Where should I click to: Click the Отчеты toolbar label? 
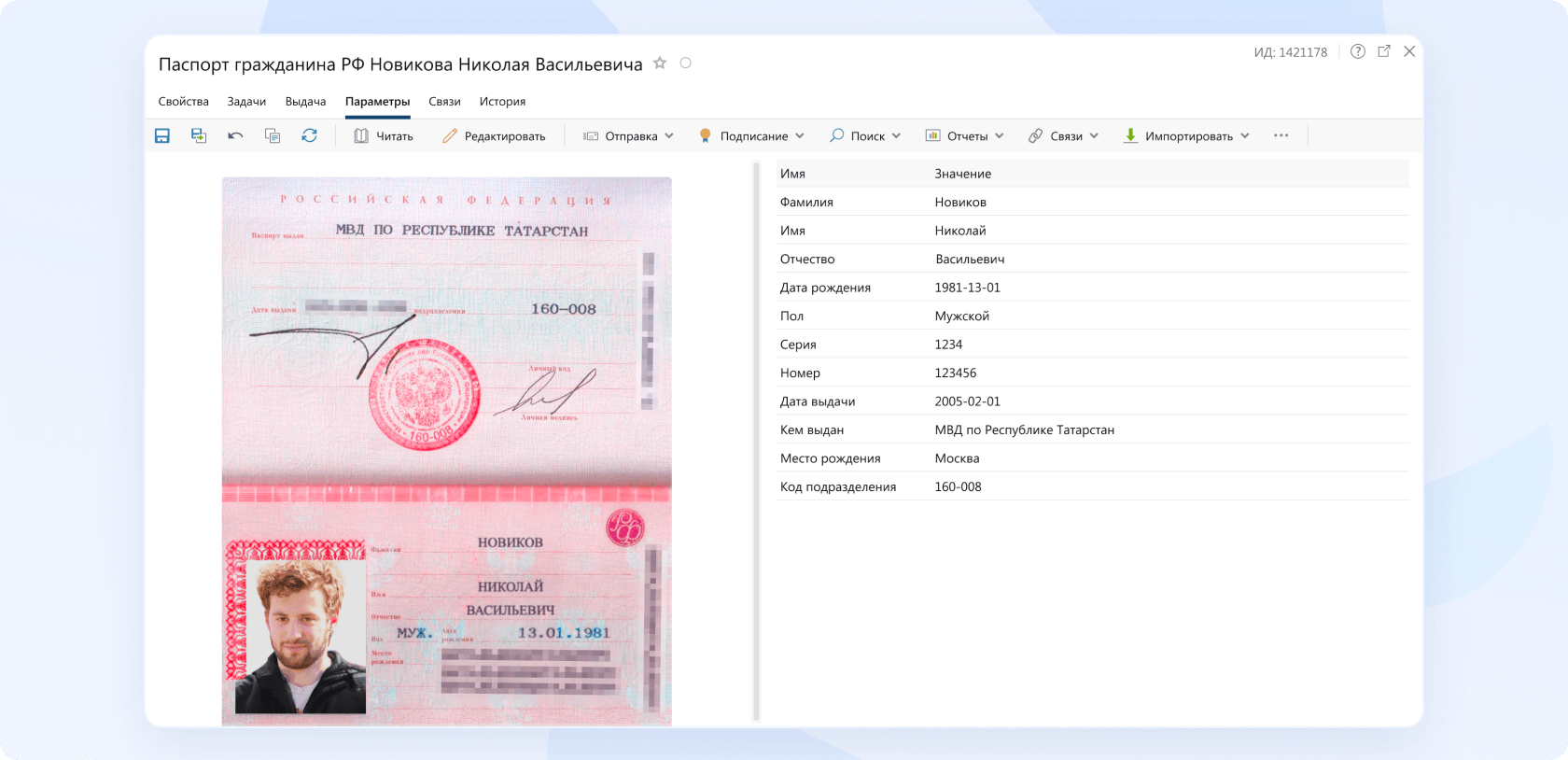[x=968, y=136]
